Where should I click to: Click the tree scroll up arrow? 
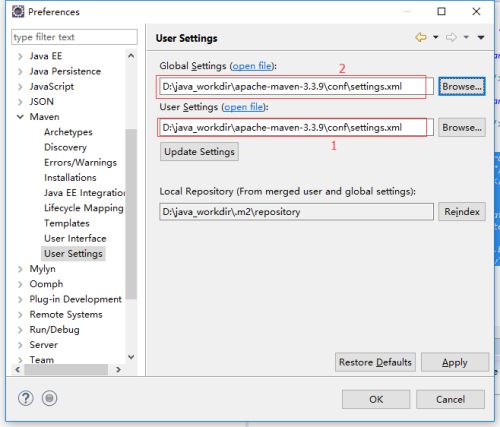(131, 56)
